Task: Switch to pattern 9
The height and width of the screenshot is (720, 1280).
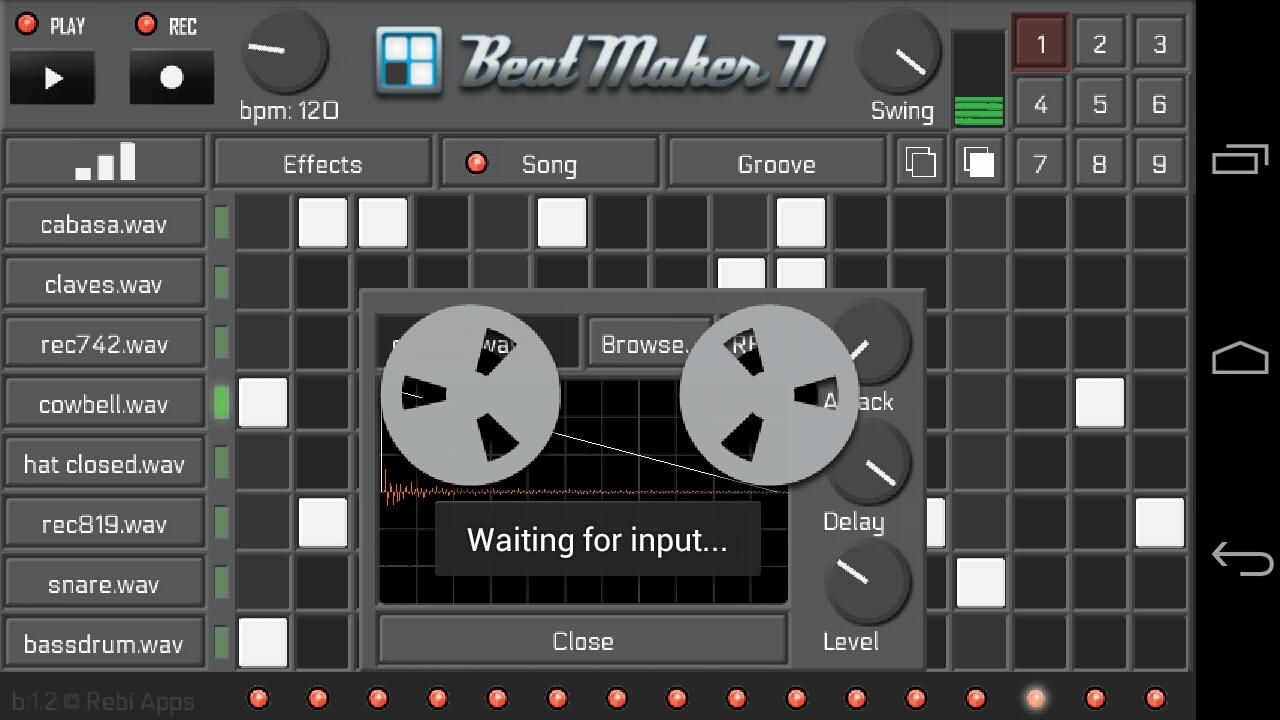Action: coord(1159,163)
